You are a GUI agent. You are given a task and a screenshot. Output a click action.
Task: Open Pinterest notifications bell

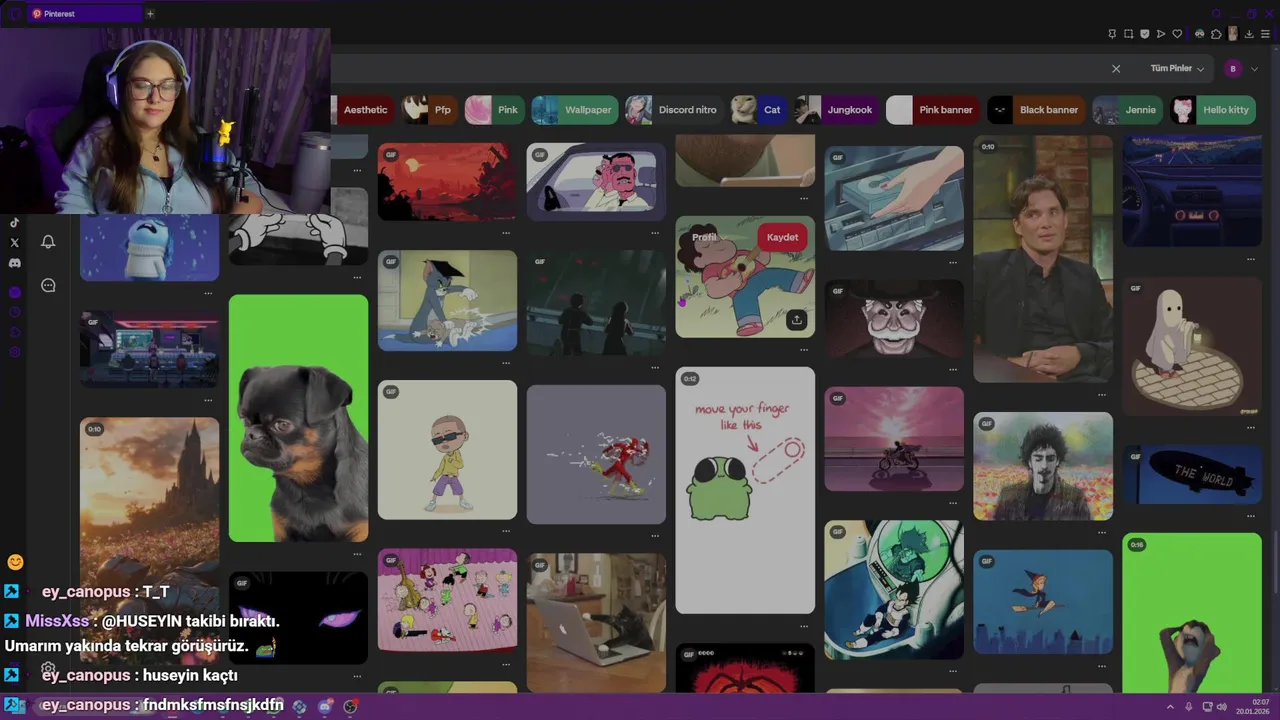click(48, 241)
